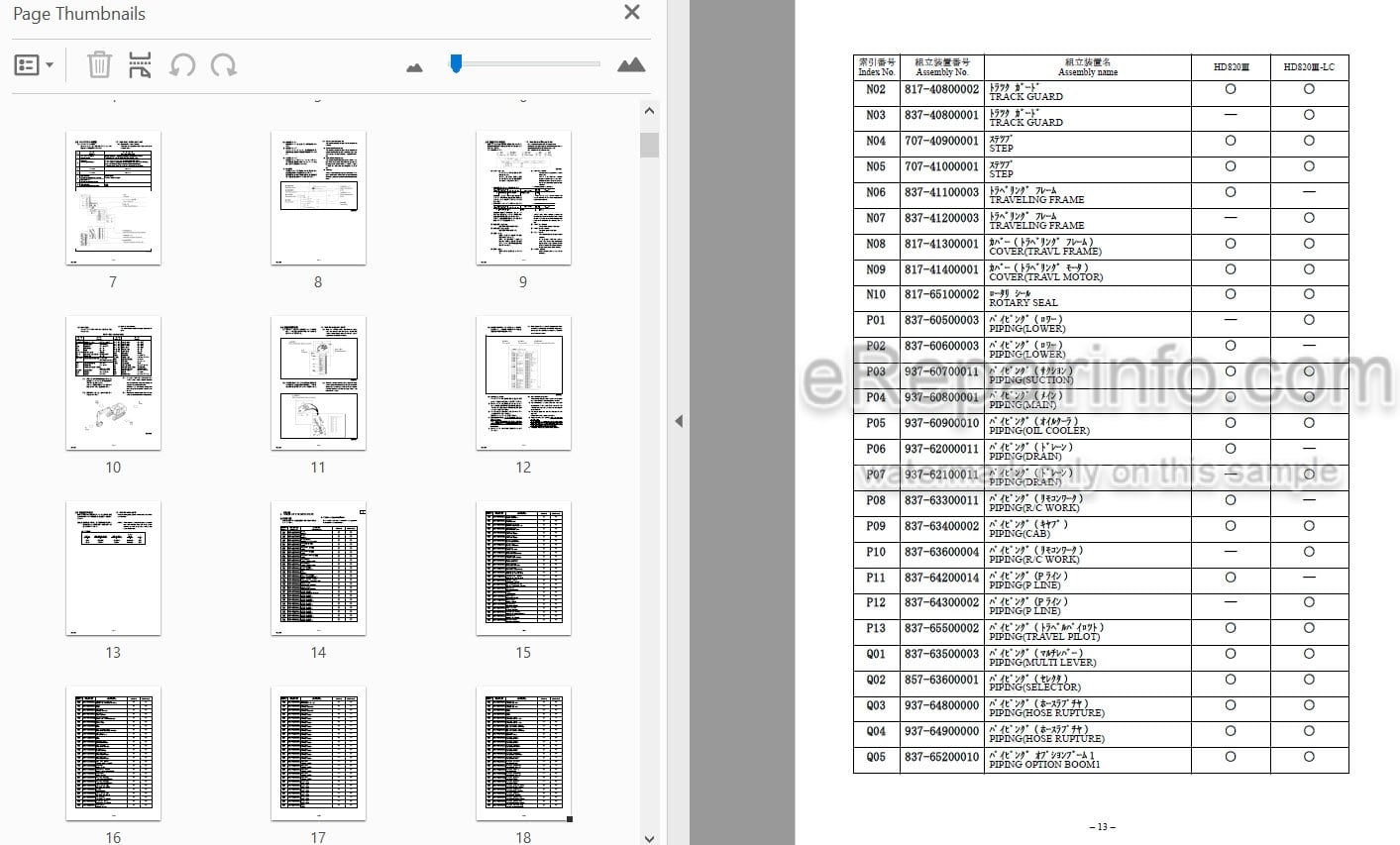Click PIPING(TRAVEL PILOT) entry
The height and width of the screenshot is (845, 1400).
[1044, 636]
